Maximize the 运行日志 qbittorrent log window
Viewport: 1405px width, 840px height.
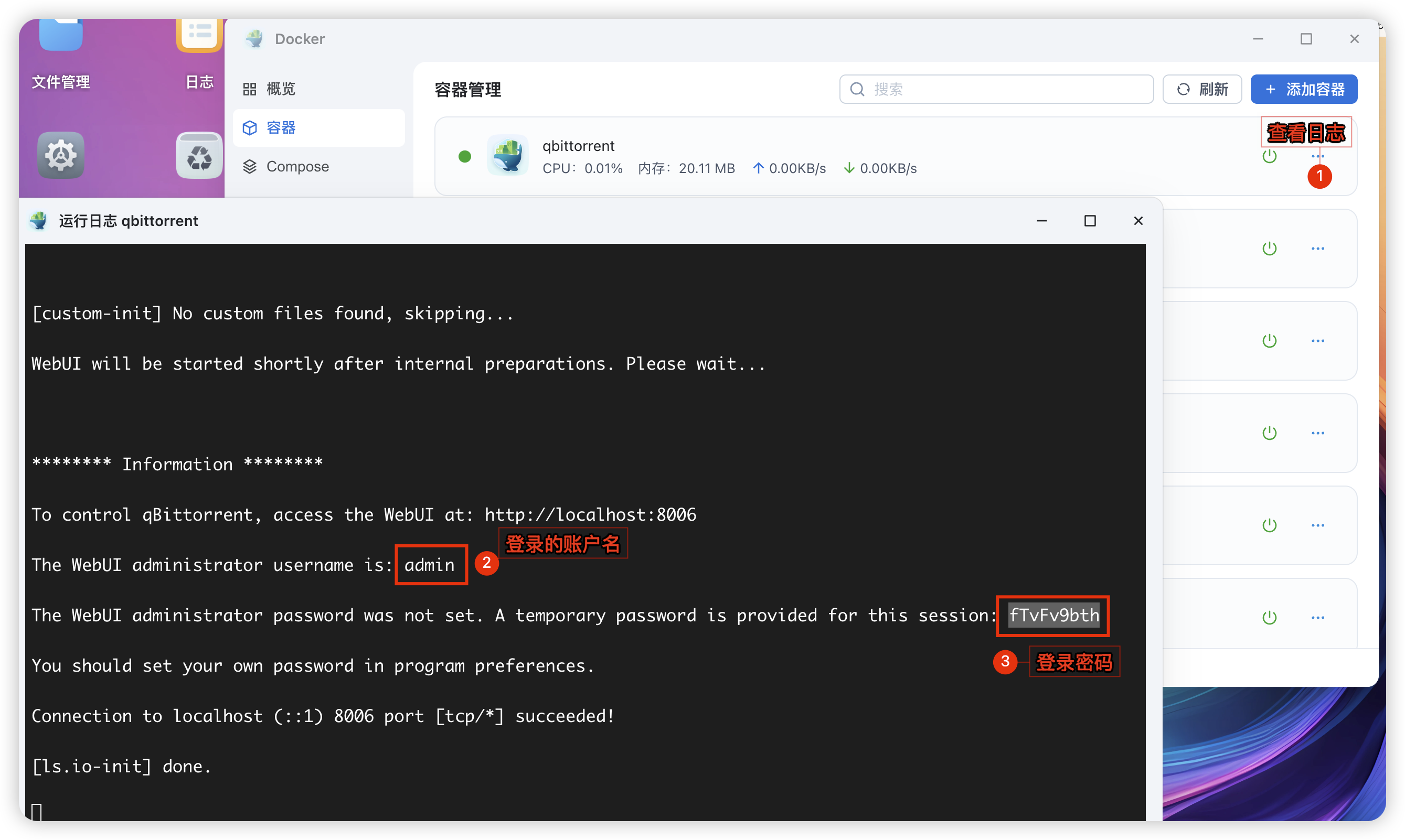pos(1090,221)
